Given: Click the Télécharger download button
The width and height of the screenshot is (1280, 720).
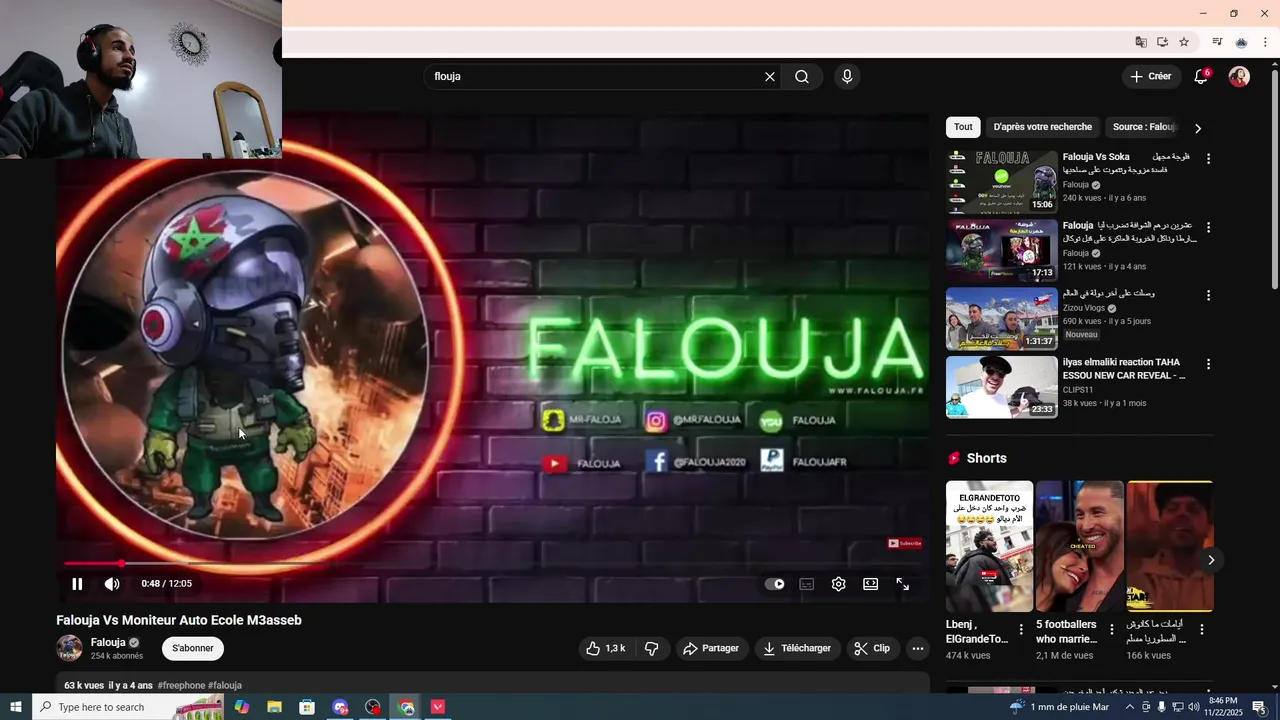Looking at the screenshot, I should pos(797,648).
